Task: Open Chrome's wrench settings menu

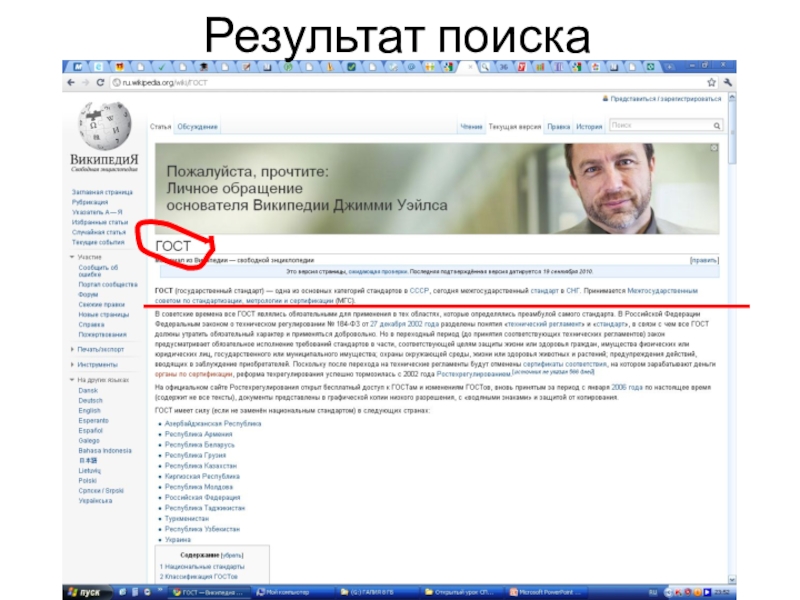Action: 728,82
